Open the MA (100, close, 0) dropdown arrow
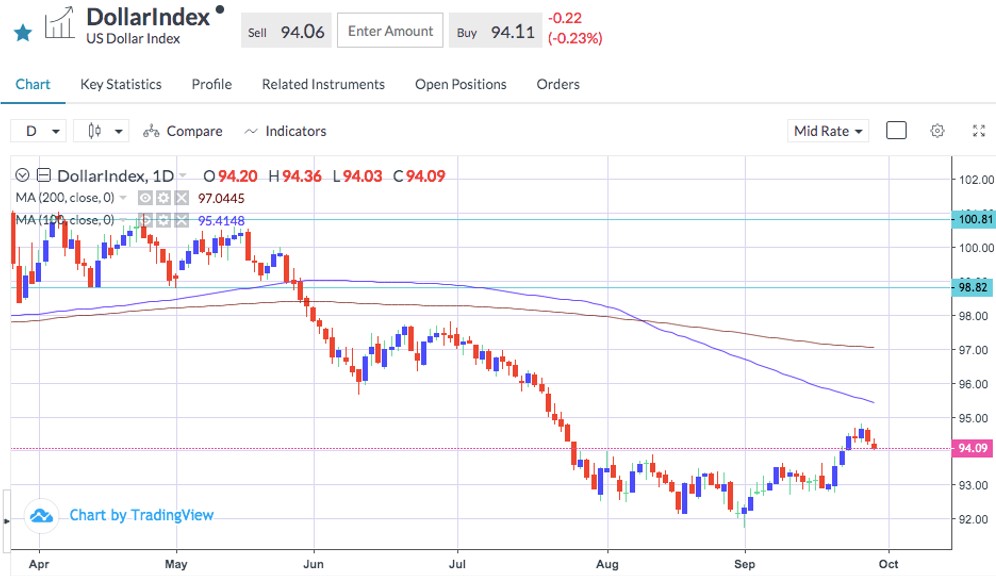This screenshot has width=996, height=576. pos(123,220)
